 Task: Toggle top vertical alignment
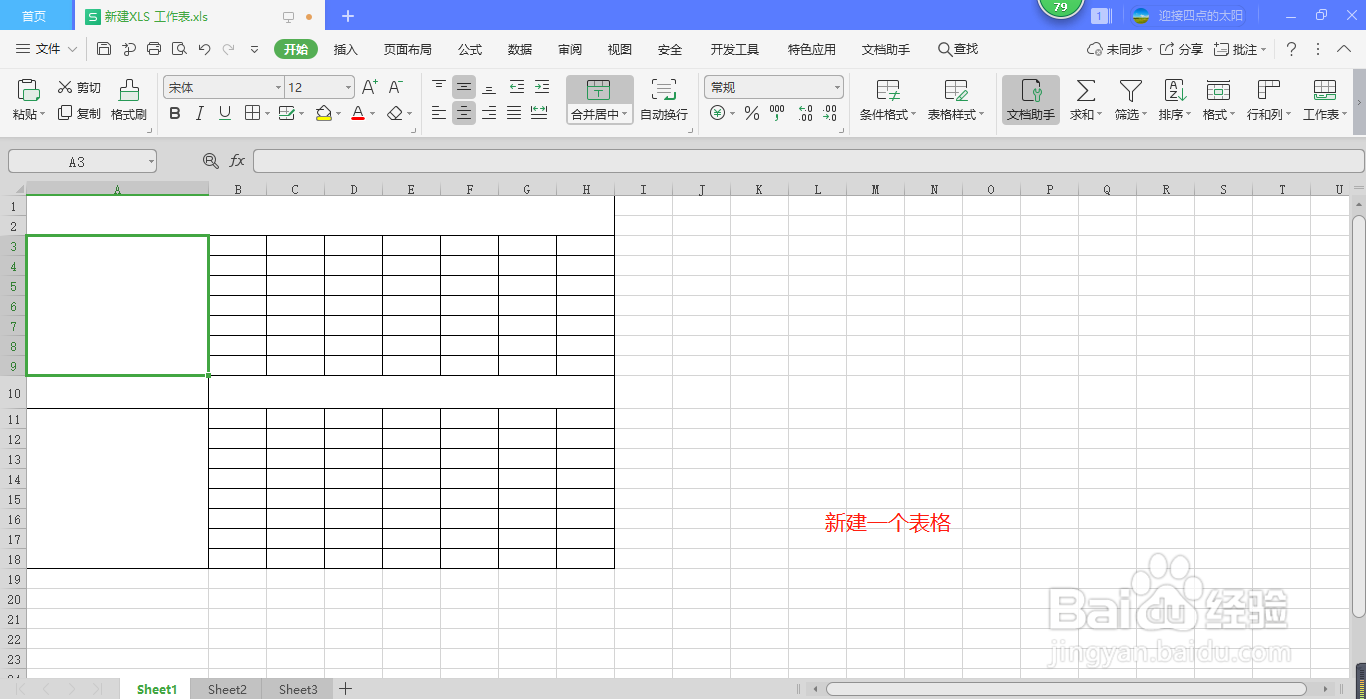point(439,87)
